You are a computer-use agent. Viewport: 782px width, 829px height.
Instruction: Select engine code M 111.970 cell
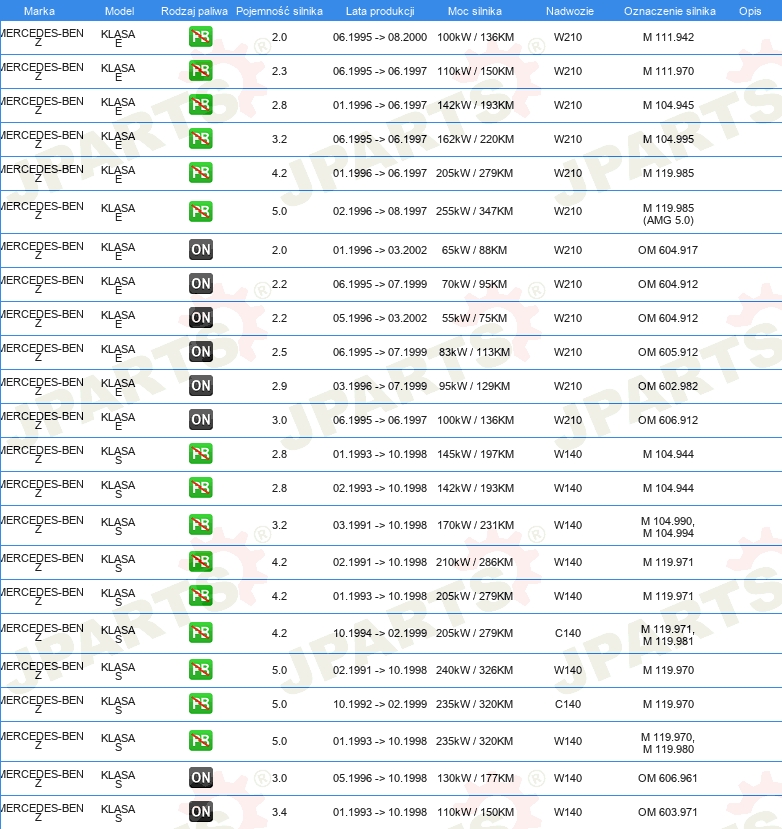[x=668, y=71]
